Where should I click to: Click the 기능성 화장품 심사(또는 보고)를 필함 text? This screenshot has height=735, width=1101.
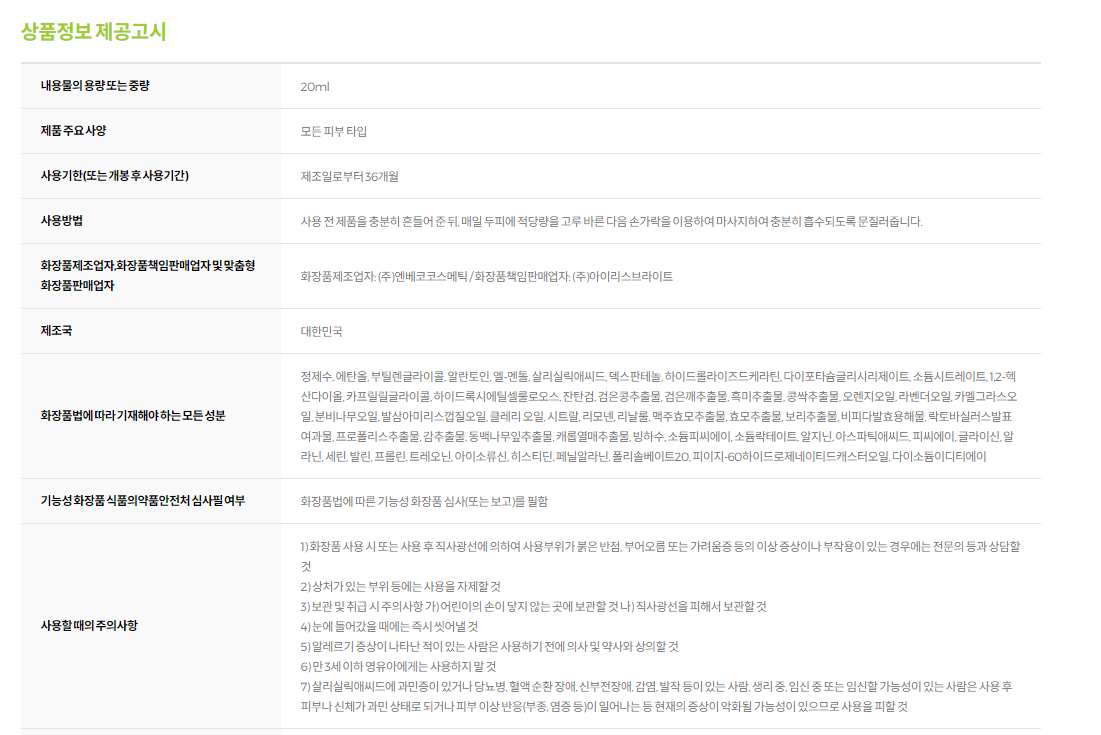(424, 502)
